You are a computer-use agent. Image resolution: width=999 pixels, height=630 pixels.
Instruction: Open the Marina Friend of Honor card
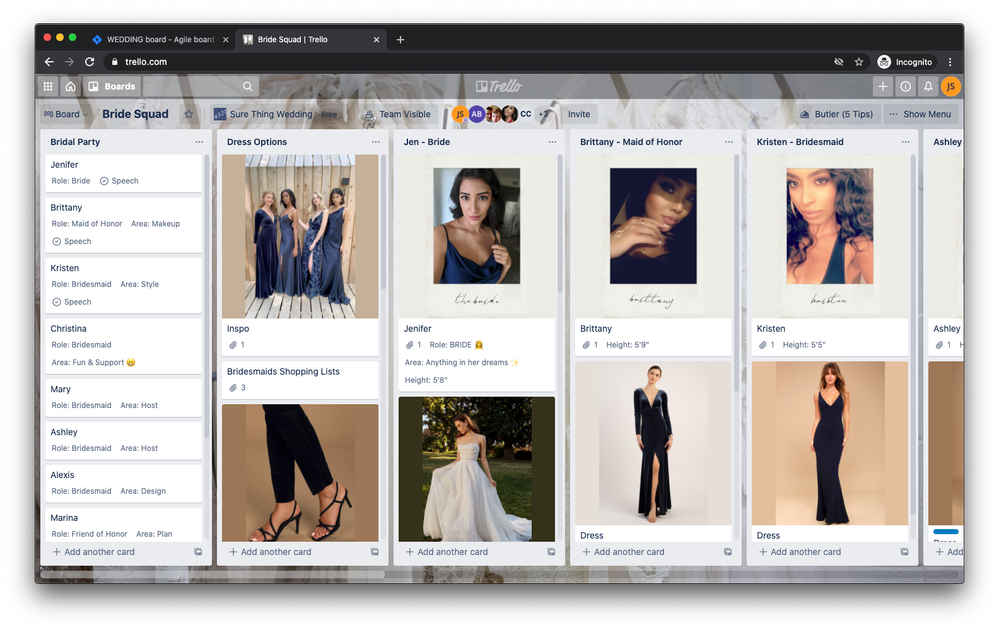click(x=124, y=524)
